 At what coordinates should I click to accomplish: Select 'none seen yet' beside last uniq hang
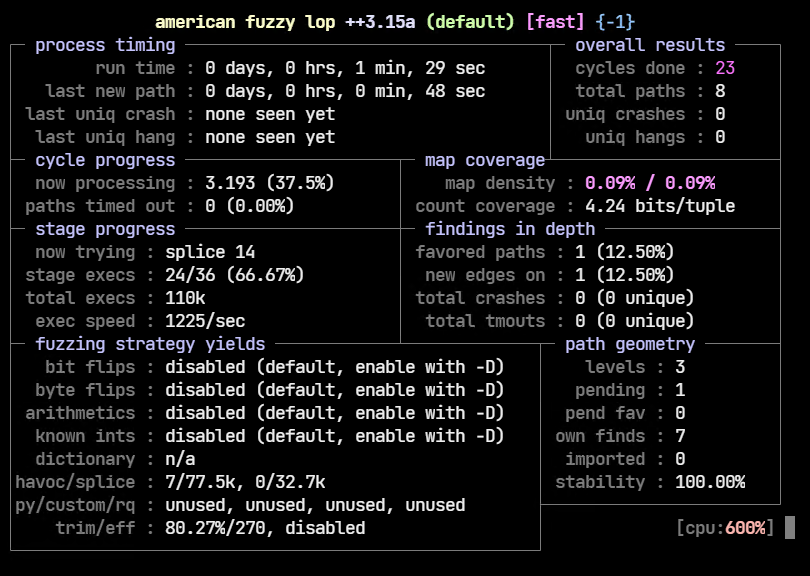(270, 137)
